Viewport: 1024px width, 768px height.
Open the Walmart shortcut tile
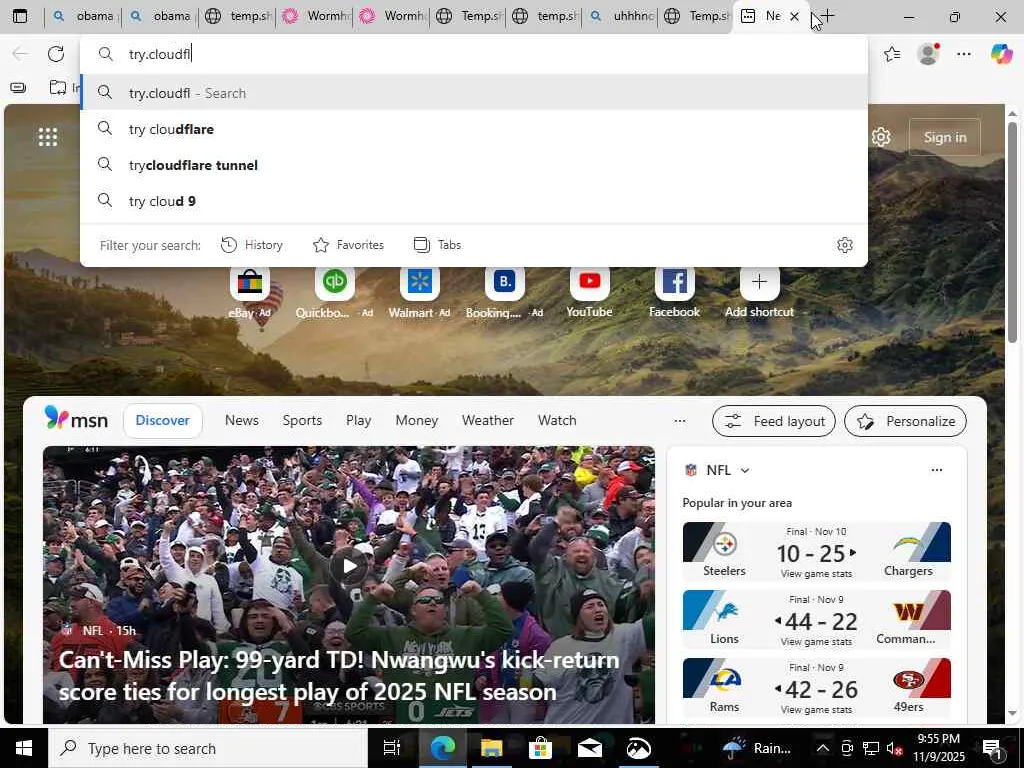pyautogui.click(x=419, y=292)
